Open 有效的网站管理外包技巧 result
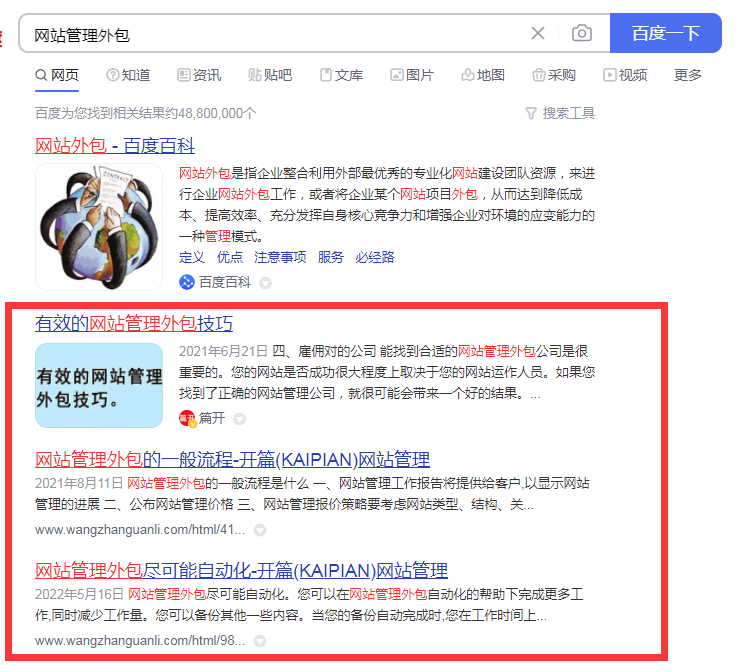This screenshot has height=672, width=746. point(134,324)
